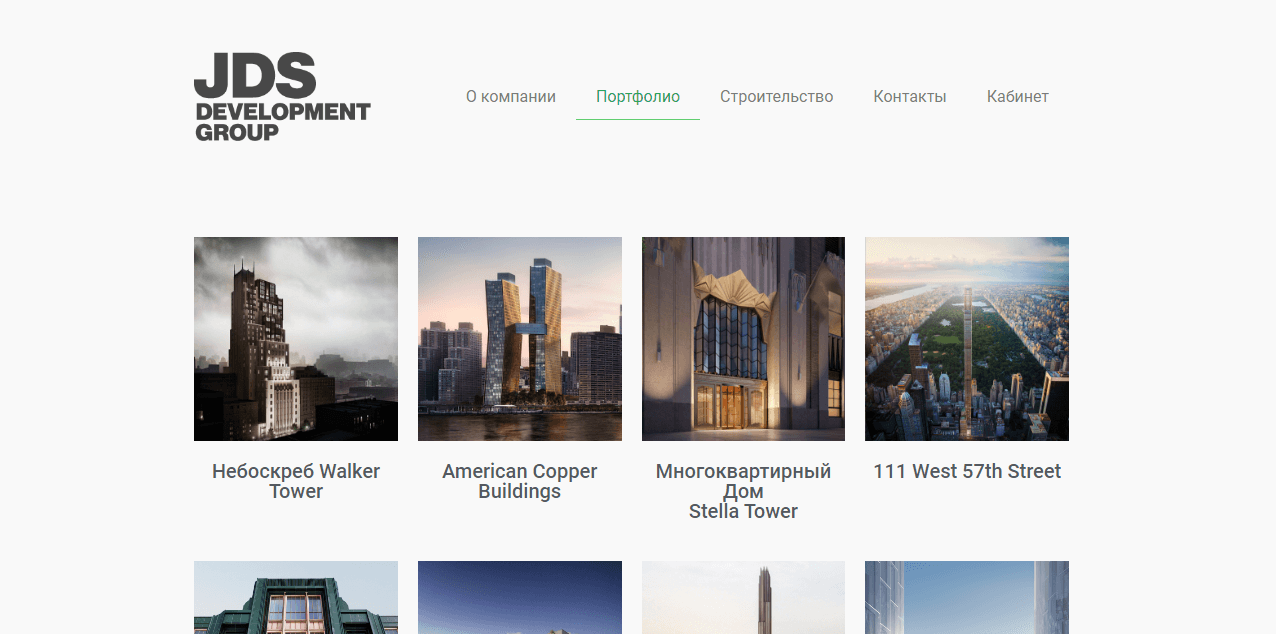The height and width of the screenshot is (634, 1276).
Task: Open the American Copper Buildings title link
Action: [519, 481]
